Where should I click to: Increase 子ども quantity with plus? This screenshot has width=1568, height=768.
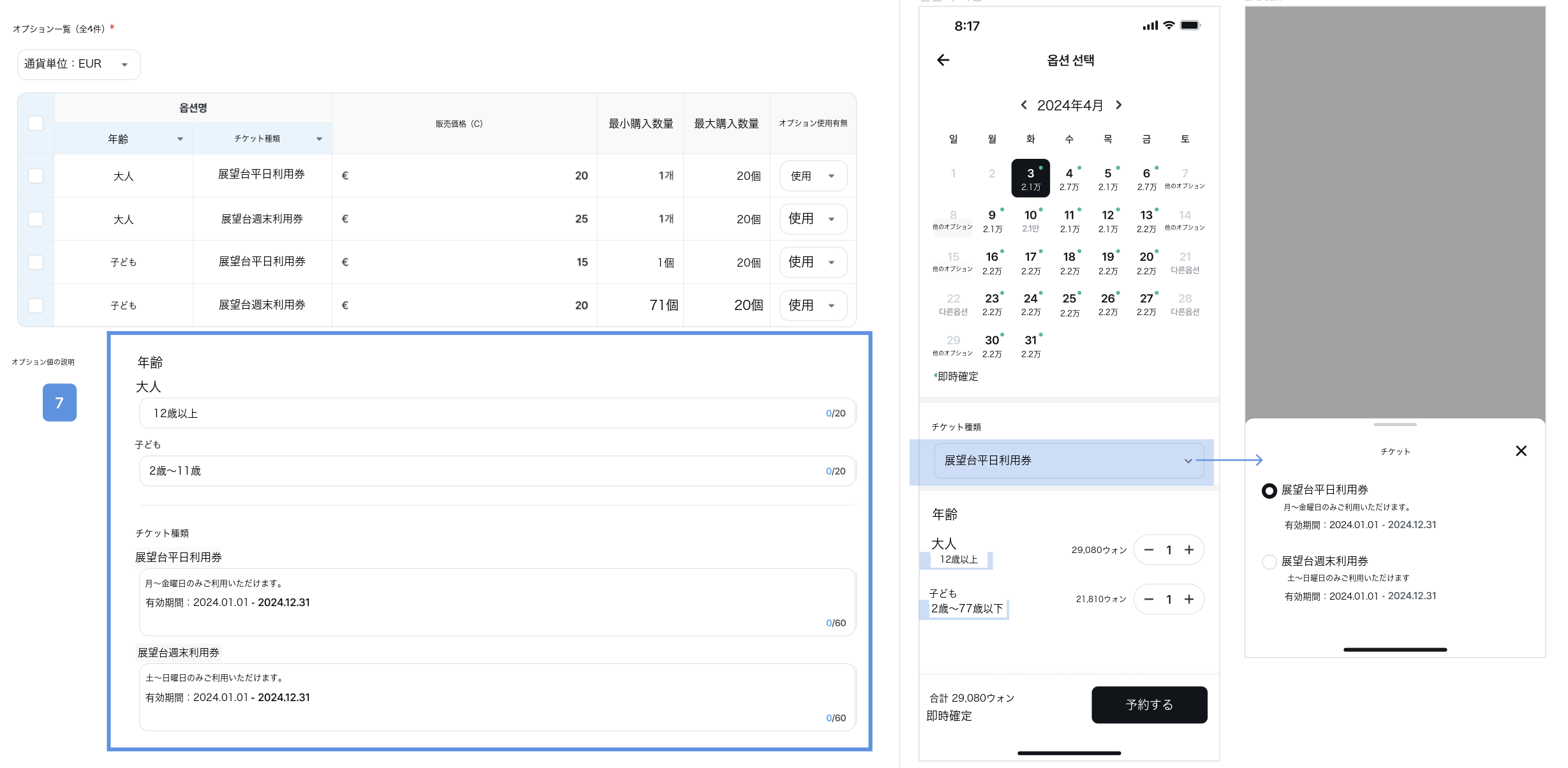coord(1189,599)
